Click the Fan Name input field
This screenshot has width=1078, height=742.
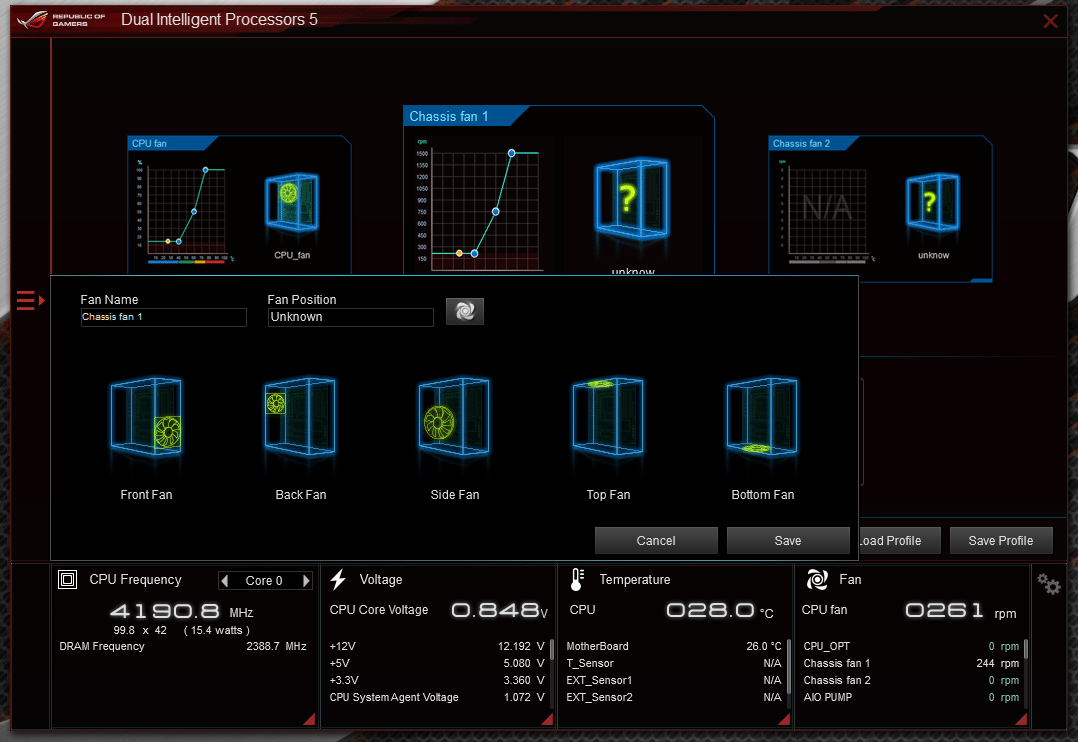point(164,317)
